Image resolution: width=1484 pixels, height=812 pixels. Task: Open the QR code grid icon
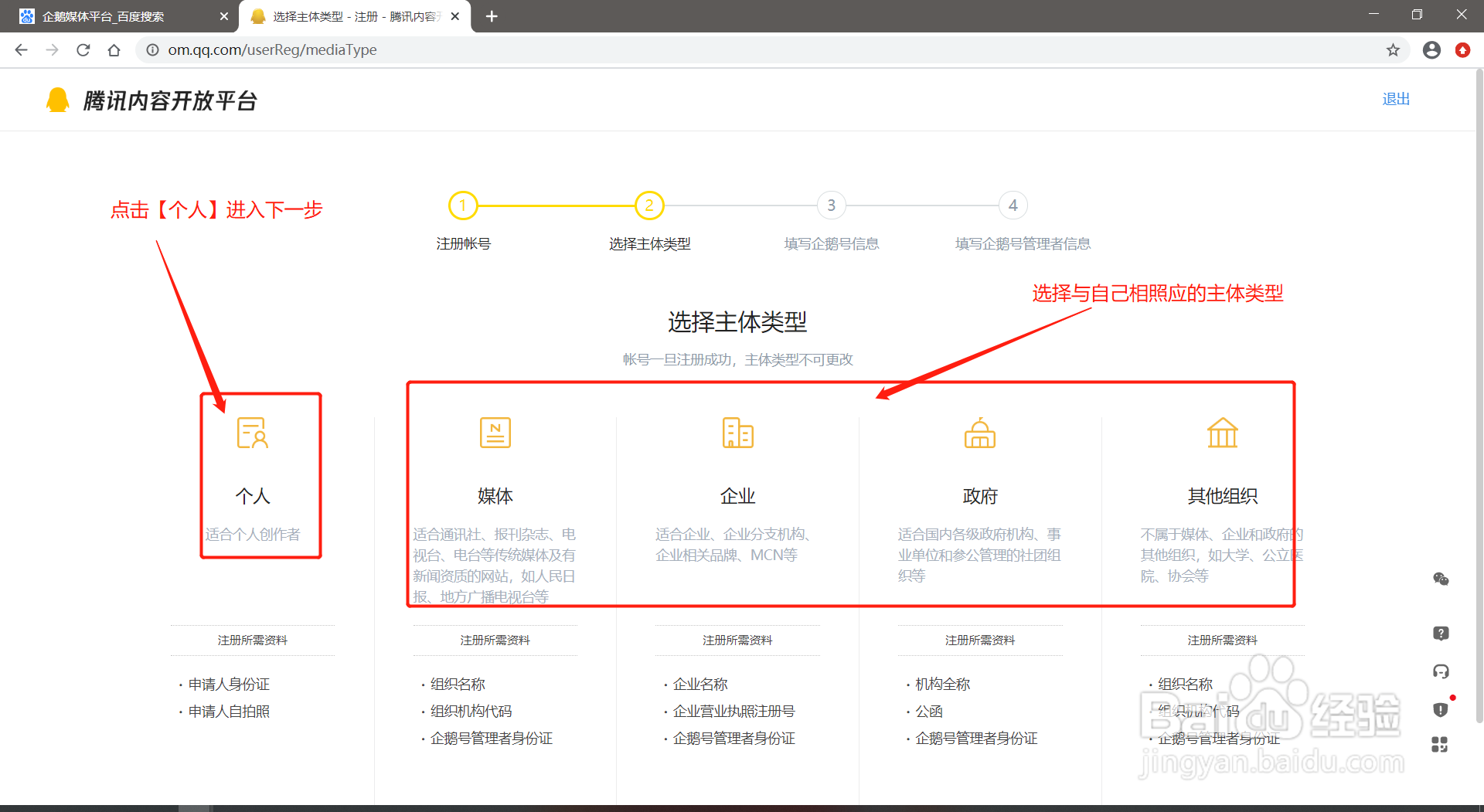click(1439, 744)
